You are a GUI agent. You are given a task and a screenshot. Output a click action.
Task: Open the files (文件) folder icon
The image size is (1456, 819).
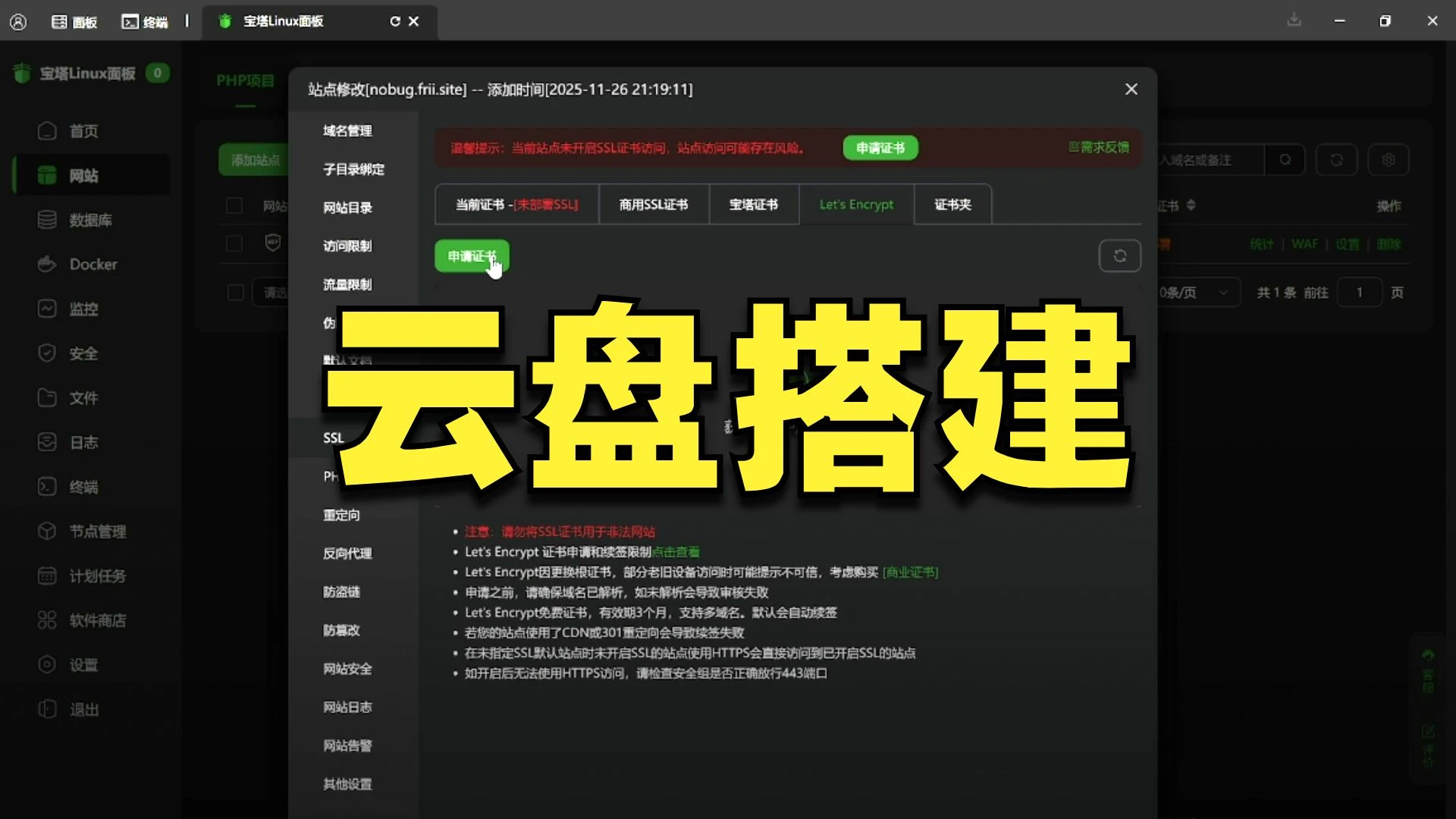point(47,397)
